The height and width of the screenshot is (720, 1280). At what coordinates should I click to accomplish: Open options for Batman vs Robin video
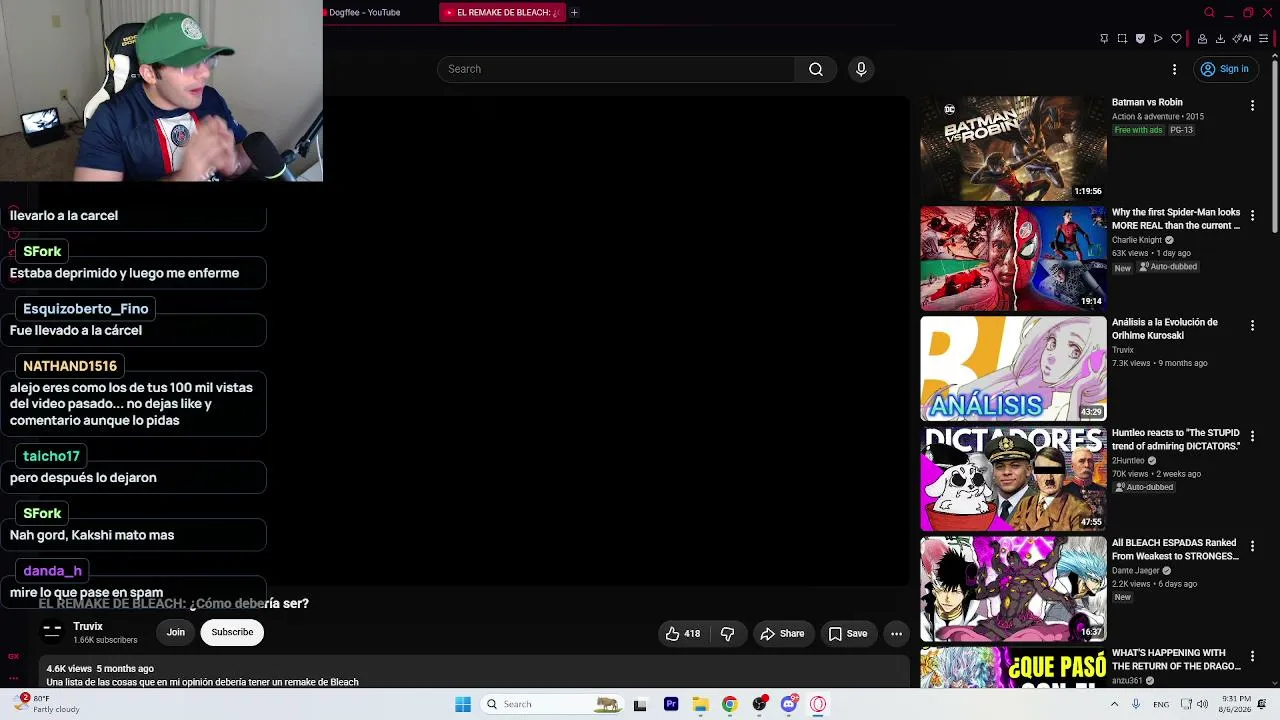point(1252,105)
